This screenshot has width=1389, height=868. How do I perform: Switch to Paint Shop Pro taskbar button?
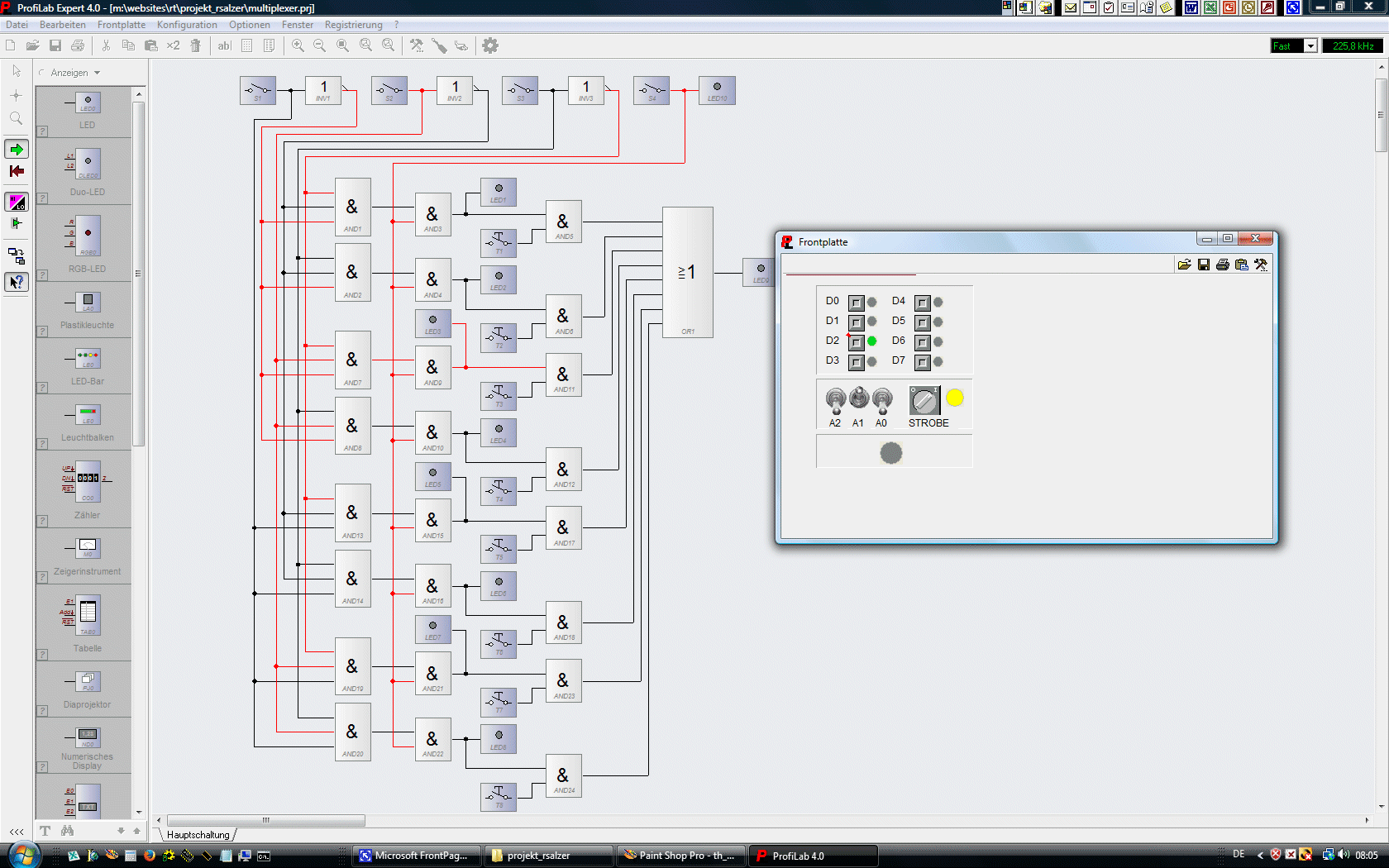(681, 856)
